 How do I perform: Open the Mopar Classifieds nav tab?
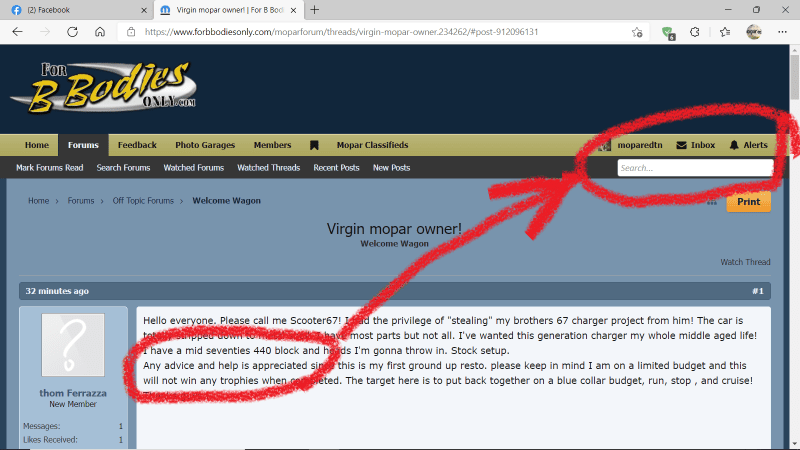(x=372, y=145)
